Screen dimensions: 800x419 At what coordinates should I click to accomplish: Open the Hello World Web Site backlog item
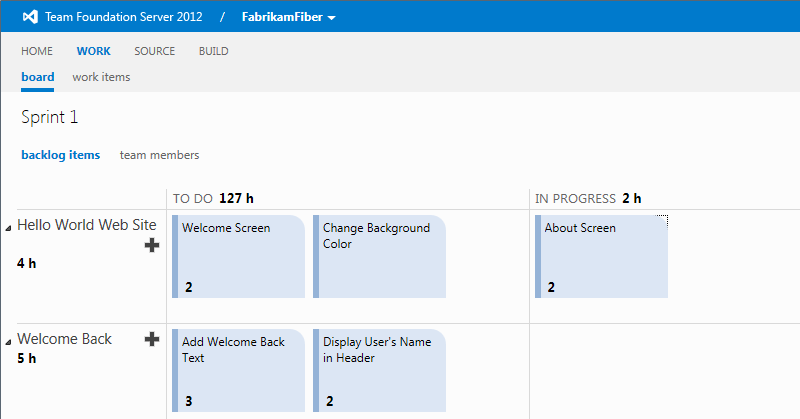point(87,225)
